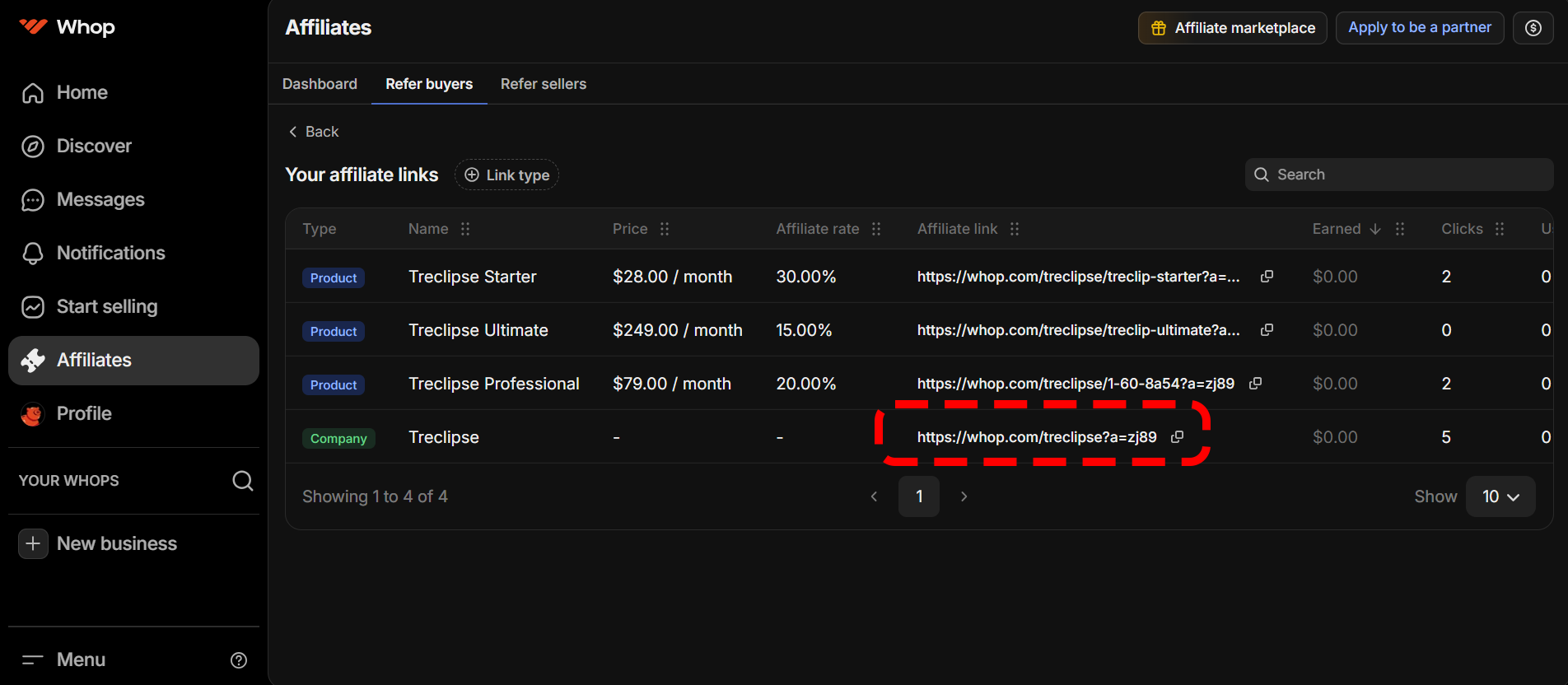Click the Clicks column header label
Image resolution: width=1568 pixels, height=685 pixels.
click(x=1462, y=229)
